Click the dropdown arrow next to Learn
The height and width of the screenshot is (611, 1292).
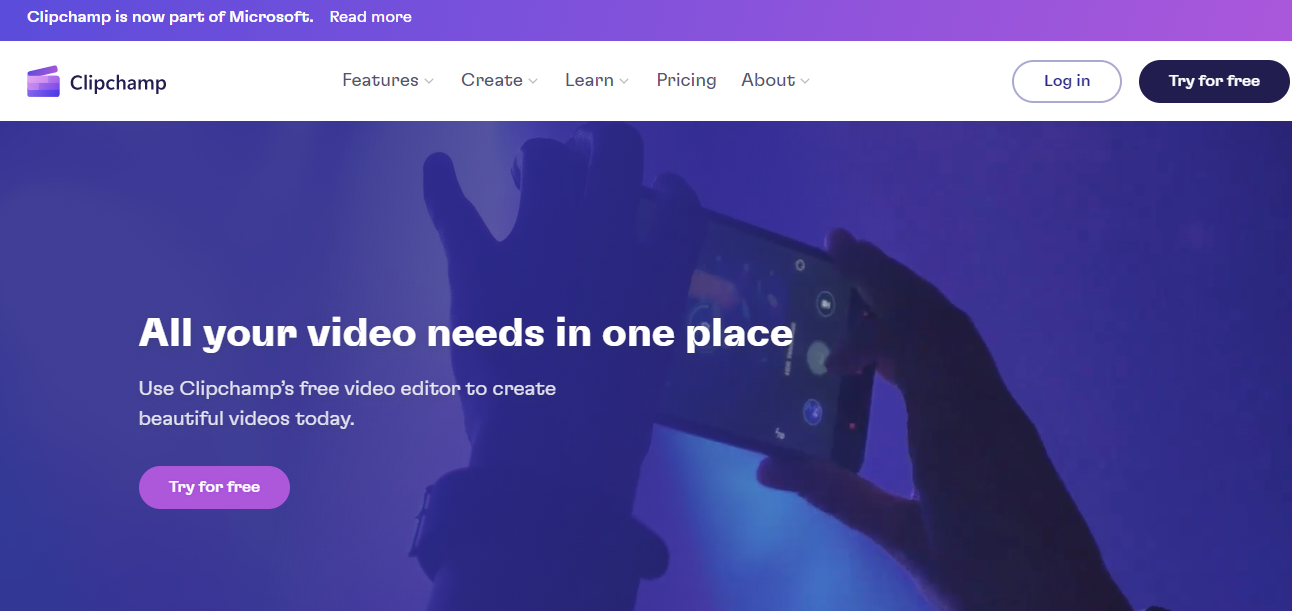click(x=624, y=82)
